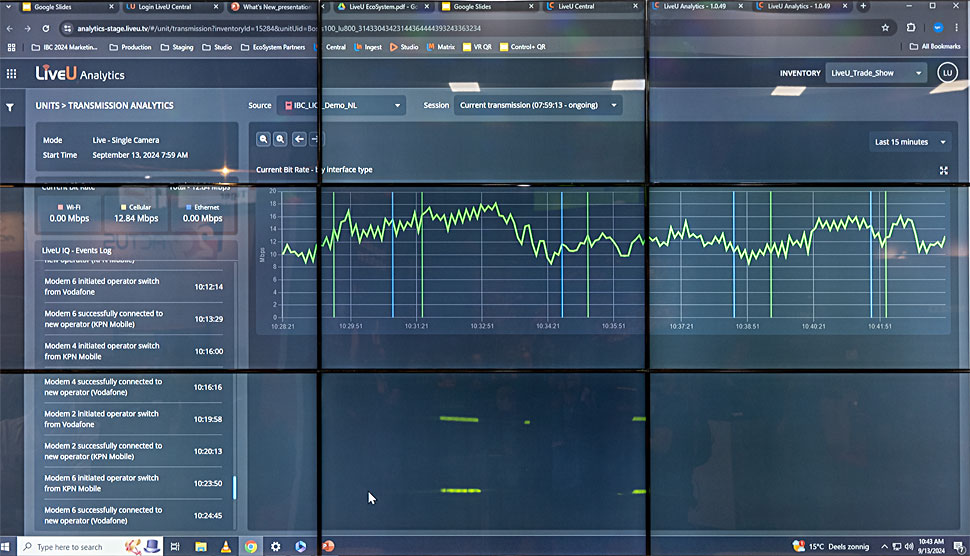Click the chart zoom-in magnifier icon

tap(264, 139)
